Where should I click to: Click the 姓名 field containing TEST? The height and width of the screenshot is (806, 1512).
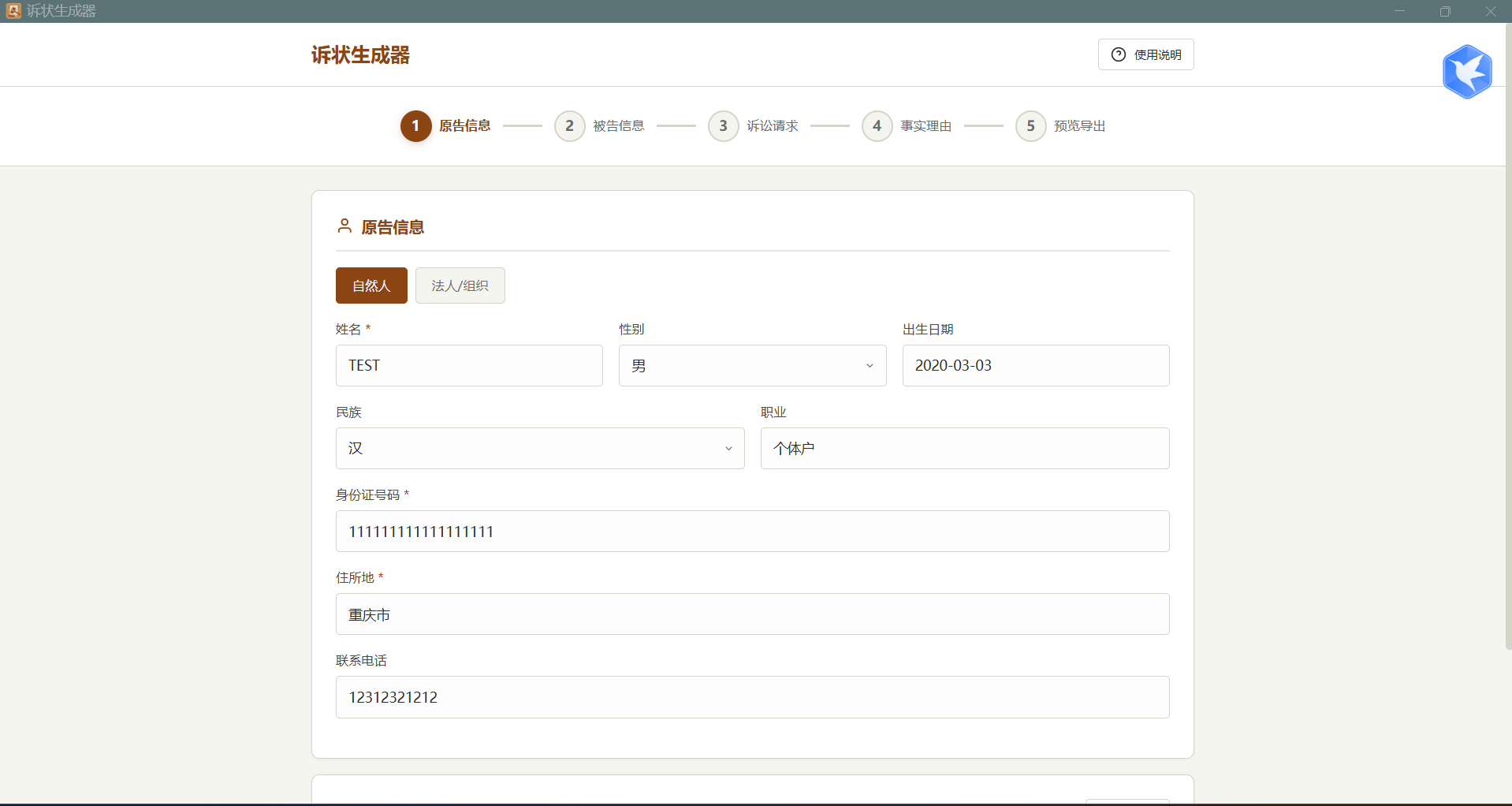click(469, 366)
